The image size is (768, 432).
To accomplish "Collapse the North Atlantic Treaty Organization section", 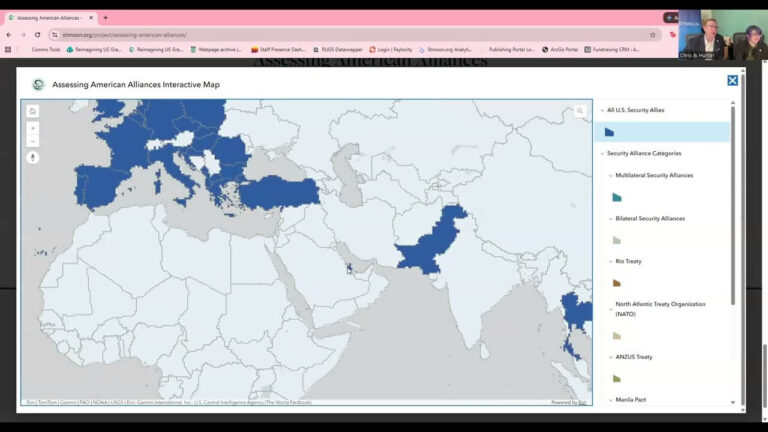I will click(611, 309).
